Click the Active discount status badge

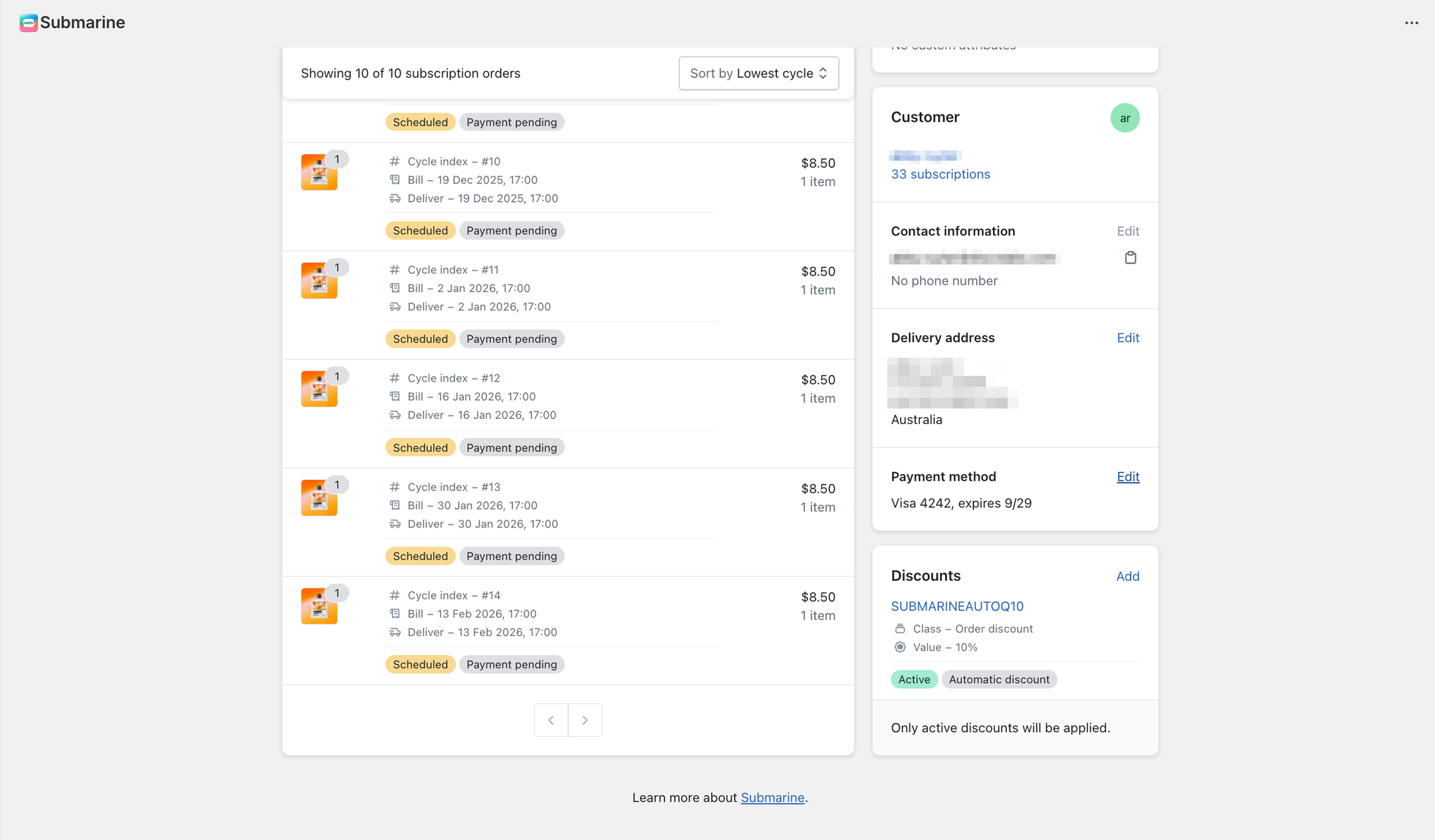coord(914,680)
